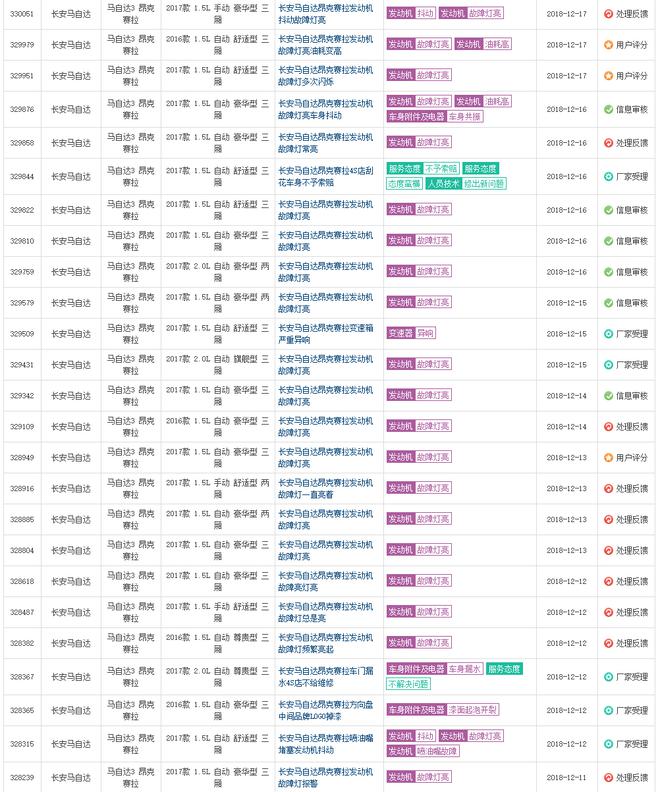660x792 pixels.
Task: Click the green review icon in row 329822
Action: [x=608, y=210]
